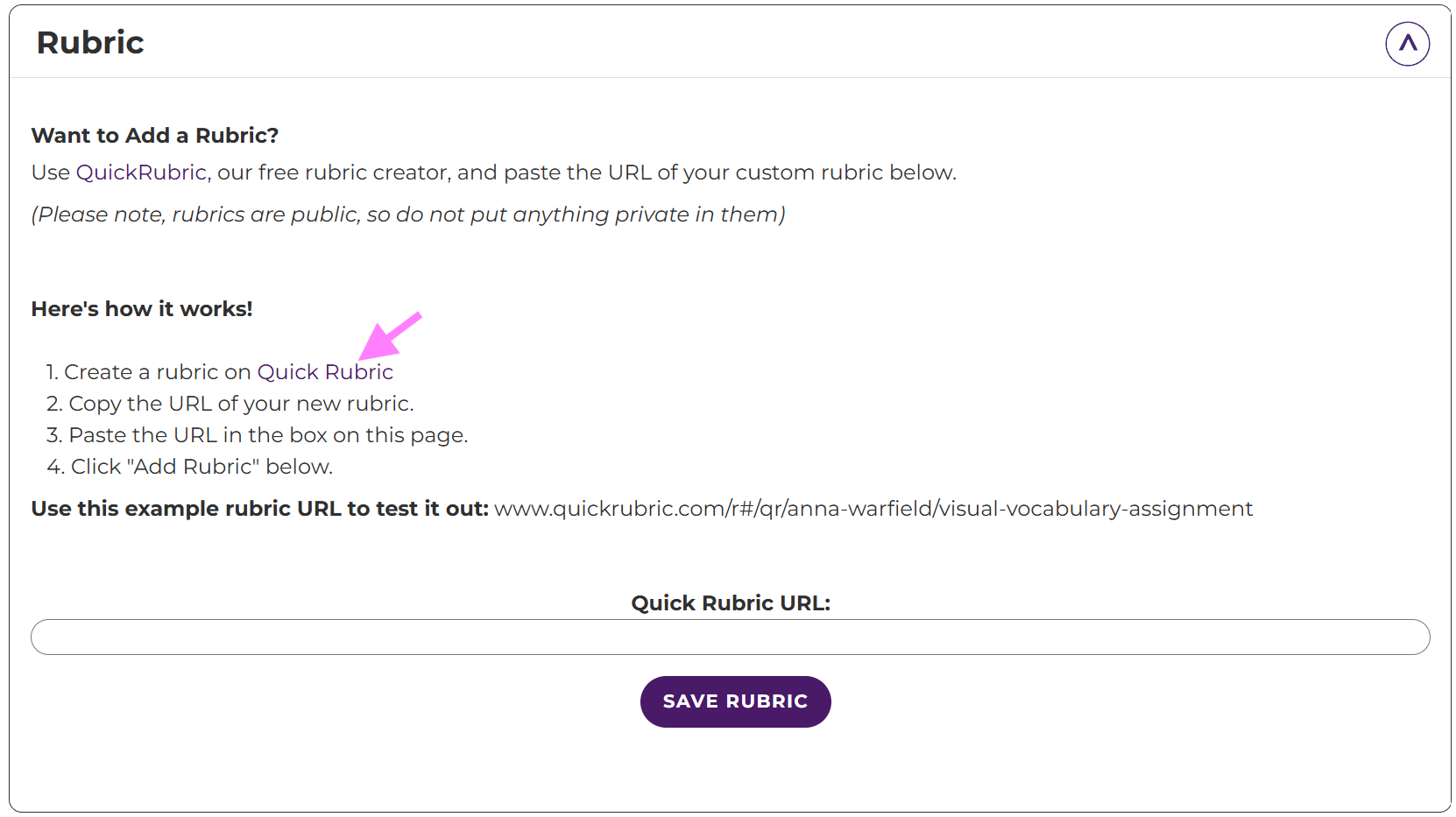Click the example quickrubric.com URL text
Image resolution: width=1456 pixels, height=817 pixels.
[873, 509]
